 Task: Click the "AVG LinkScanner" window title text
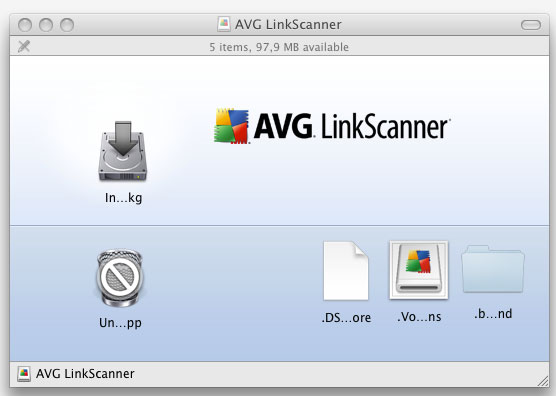[x=288, y=24]
